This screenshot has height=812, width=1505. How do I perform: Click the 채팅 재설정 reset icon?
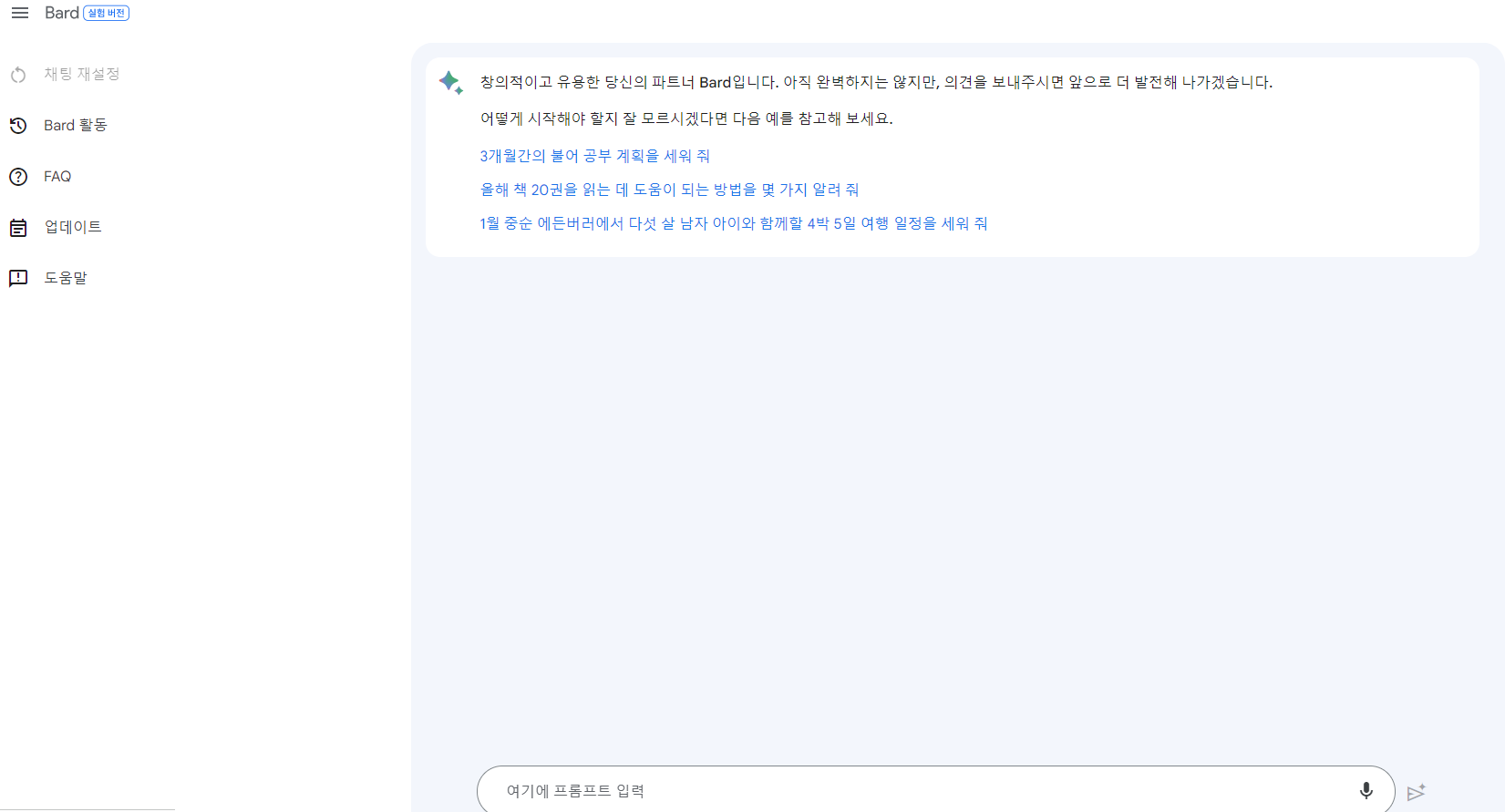(18, 75)
